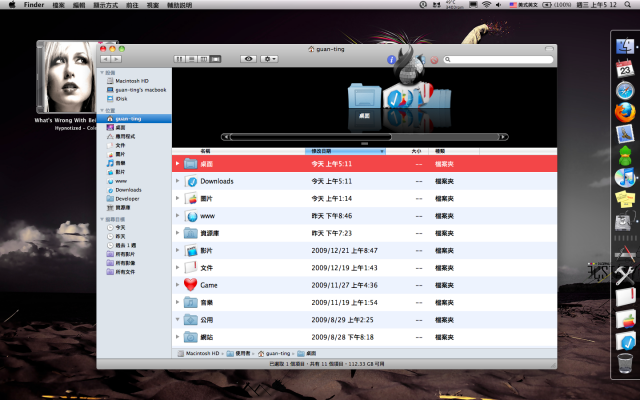Open the 輔助說明 menu
640x400 pixels.
click(179, 5)
